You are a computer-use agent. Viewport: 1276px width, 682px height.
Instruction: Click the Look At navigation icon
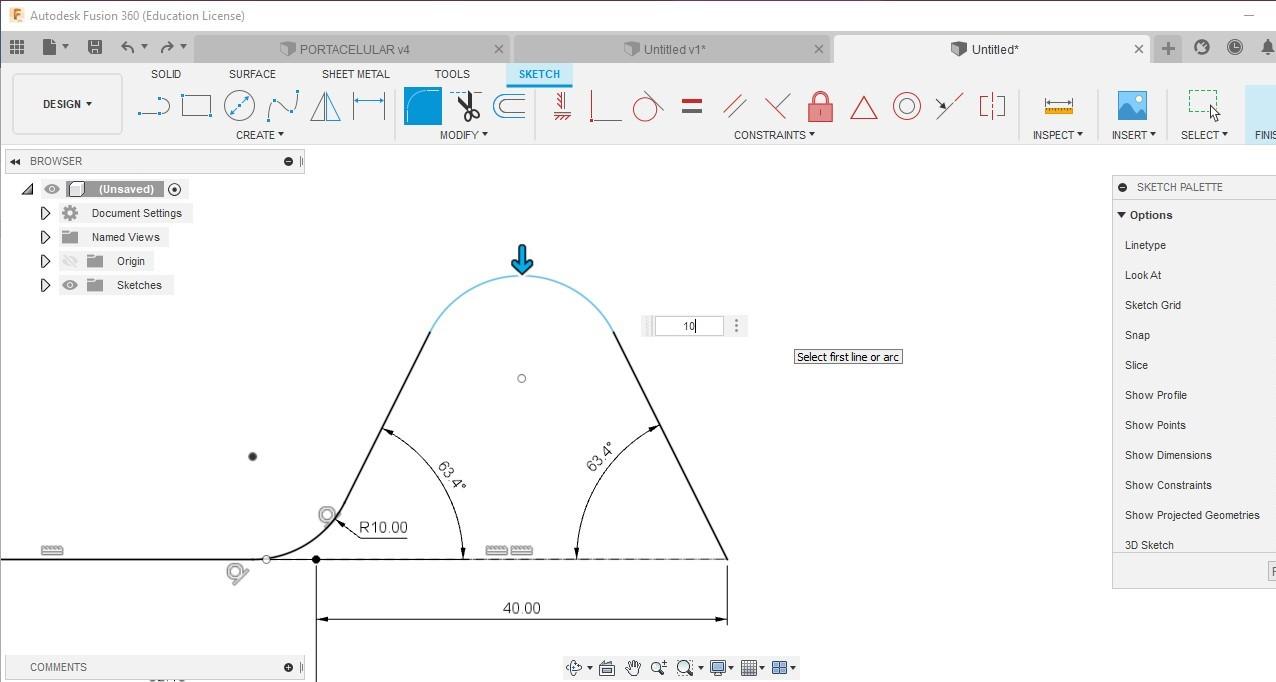click(x=606, y=668)
